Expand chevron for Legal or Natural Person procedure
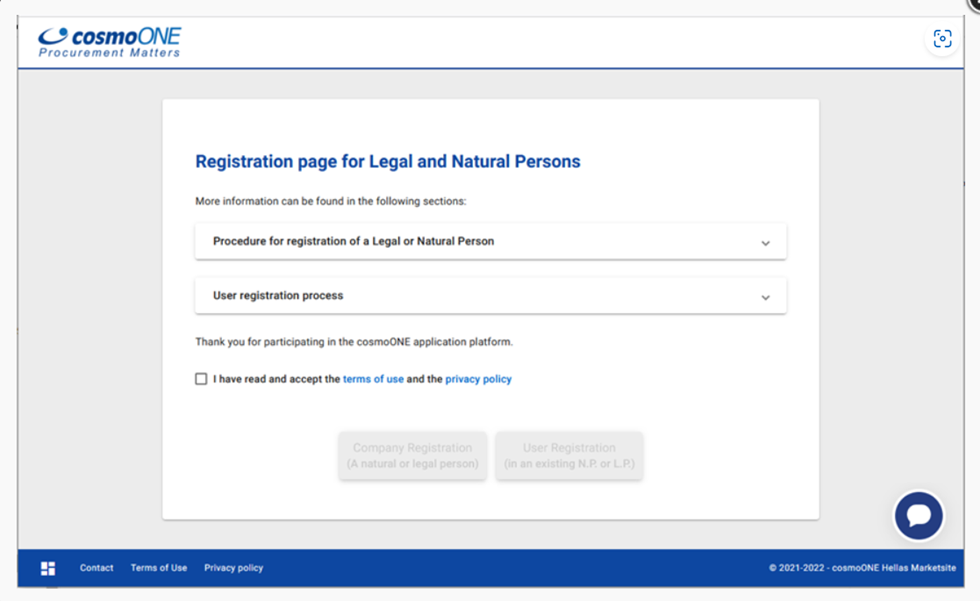 coord(765,243)
